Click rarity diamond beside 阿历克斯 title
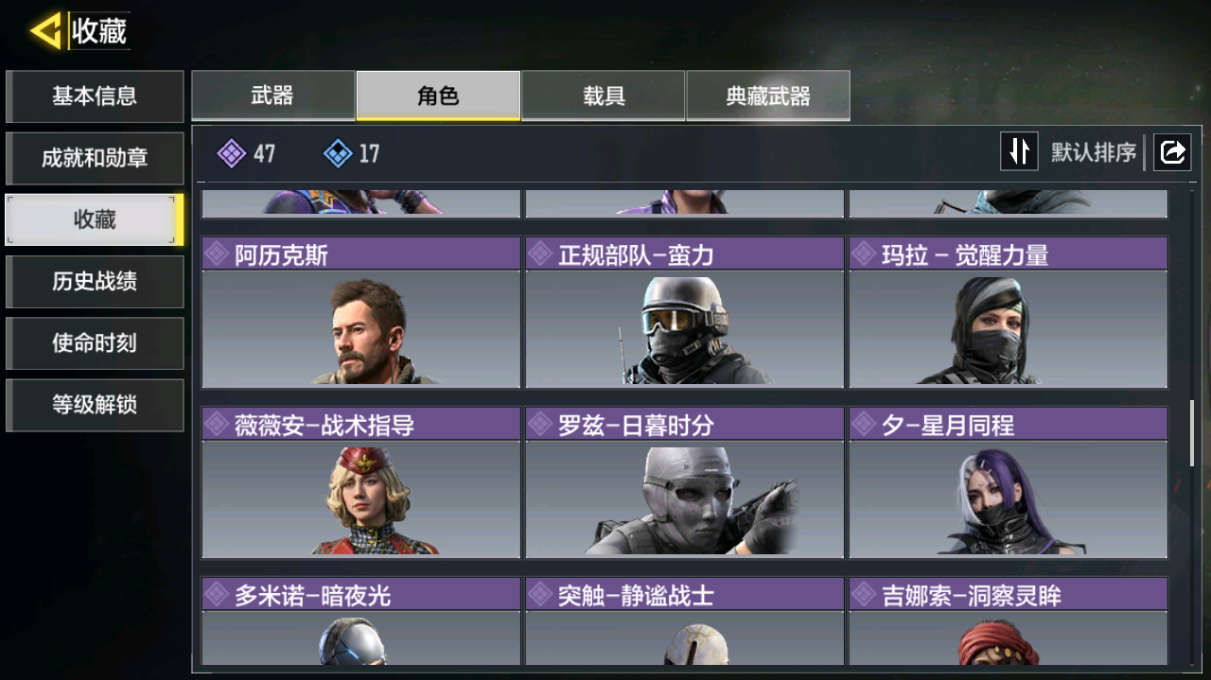The image size is (1211, 680). tap(217, 254)
